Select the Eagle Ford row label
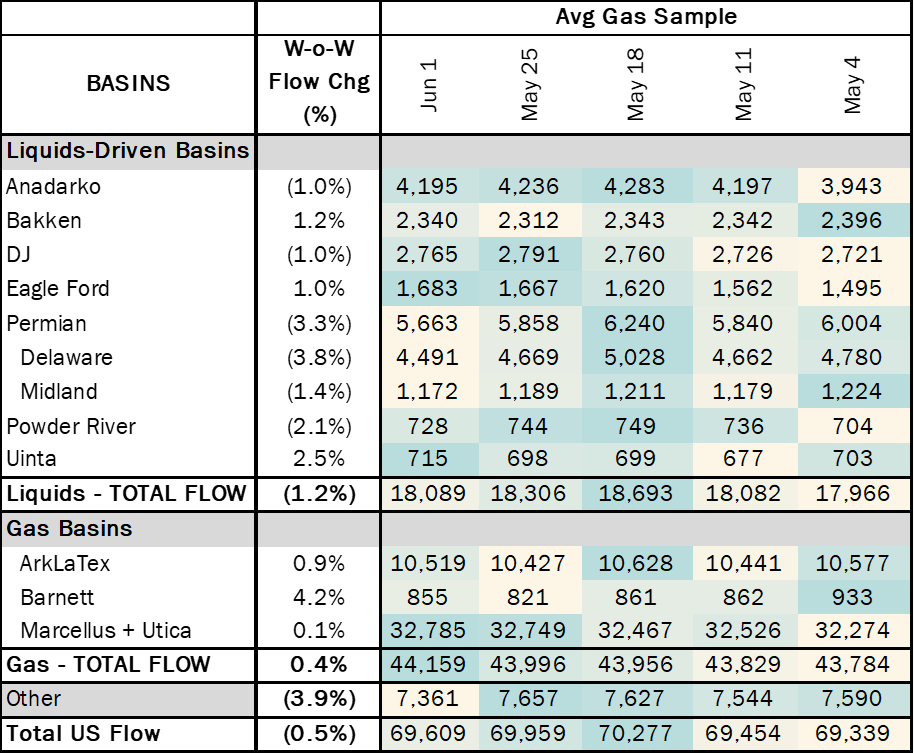Screen dimensions: 914x754 (x=58, y=289)
